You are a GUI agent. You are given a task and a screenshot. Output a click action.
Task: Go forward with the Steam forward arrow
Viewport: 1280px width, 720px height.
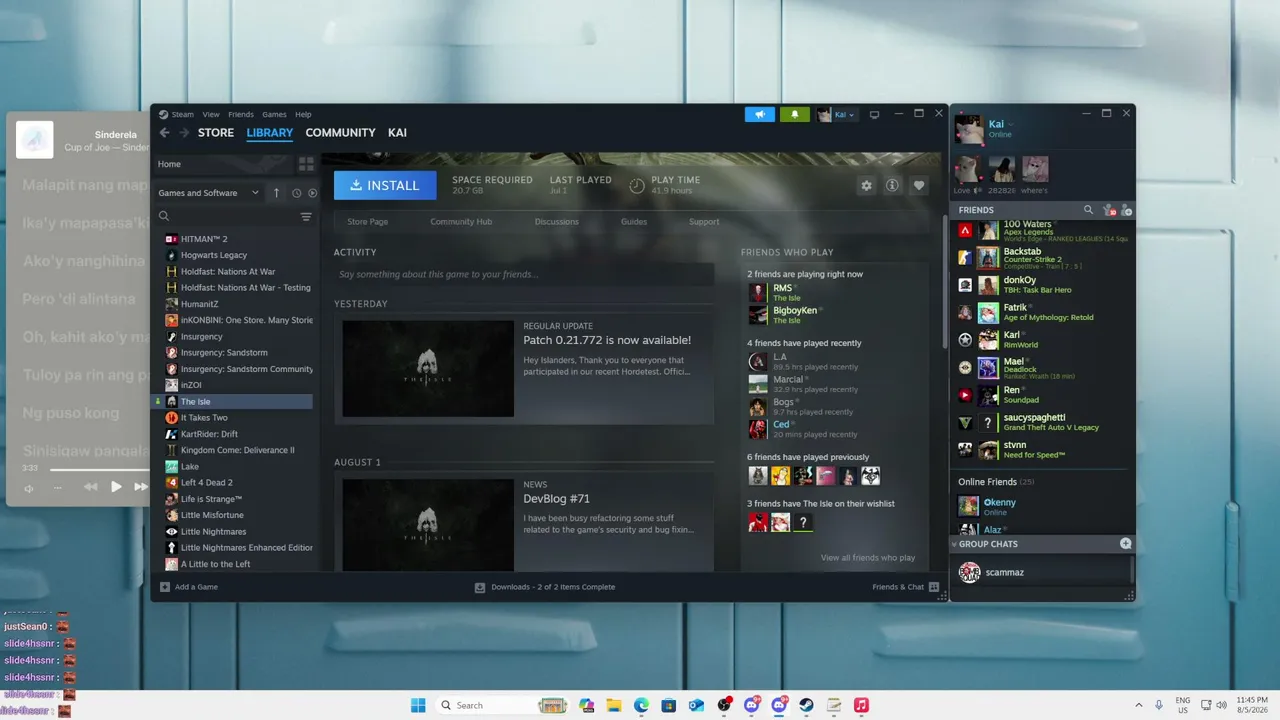pyautogui.click(x=184, y=133)
